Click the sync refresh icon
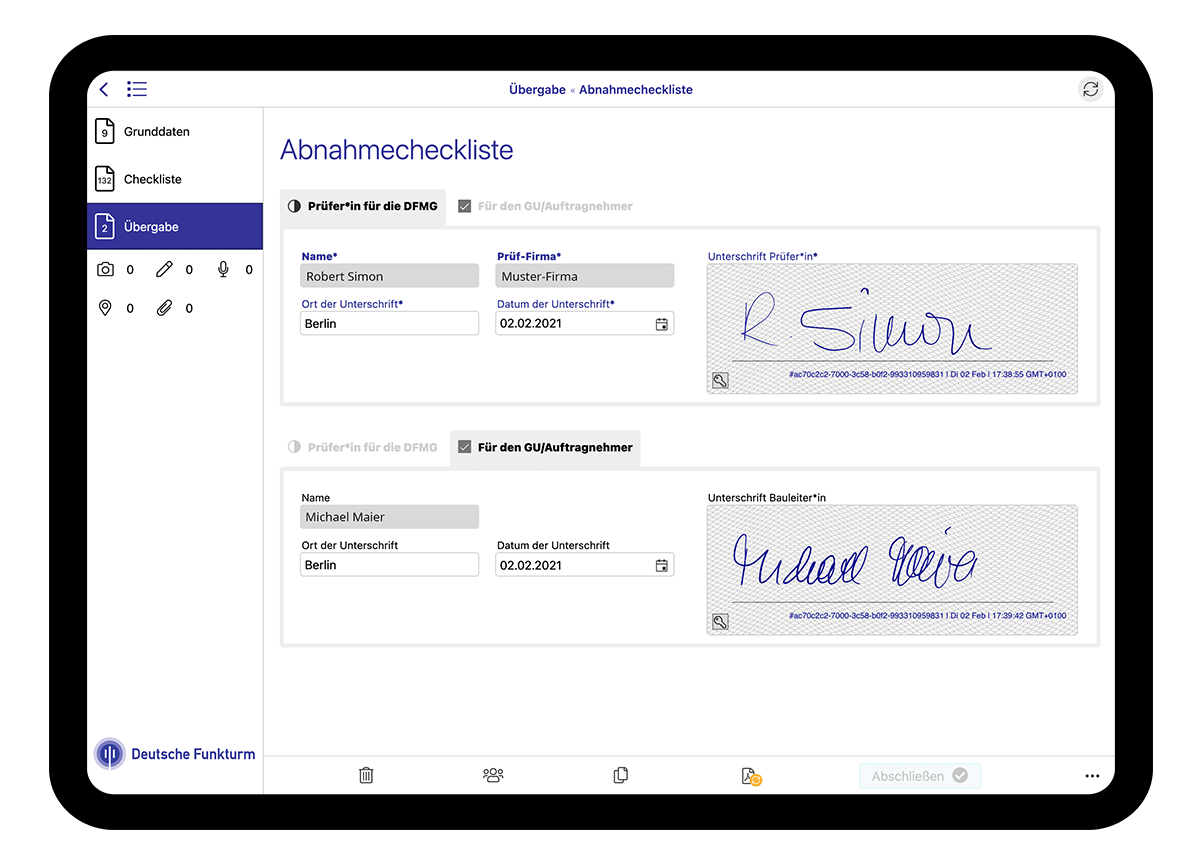Image resolution: width=1200 pixels, height=860 pixels. [x=1091, y=89]
